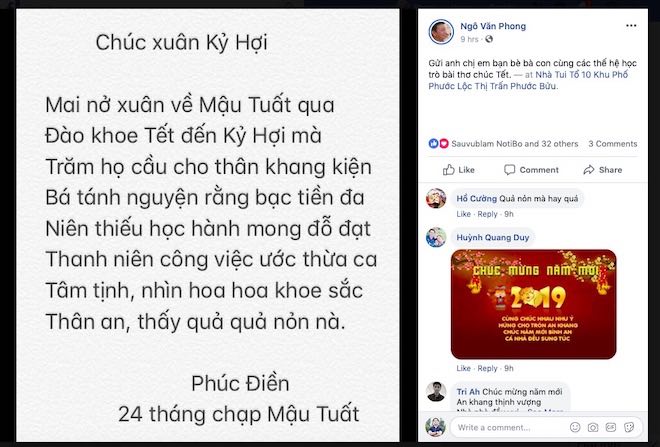Attach a photo using the camera icon
Screen dimensions: 660x447
(x=593, y=427)
